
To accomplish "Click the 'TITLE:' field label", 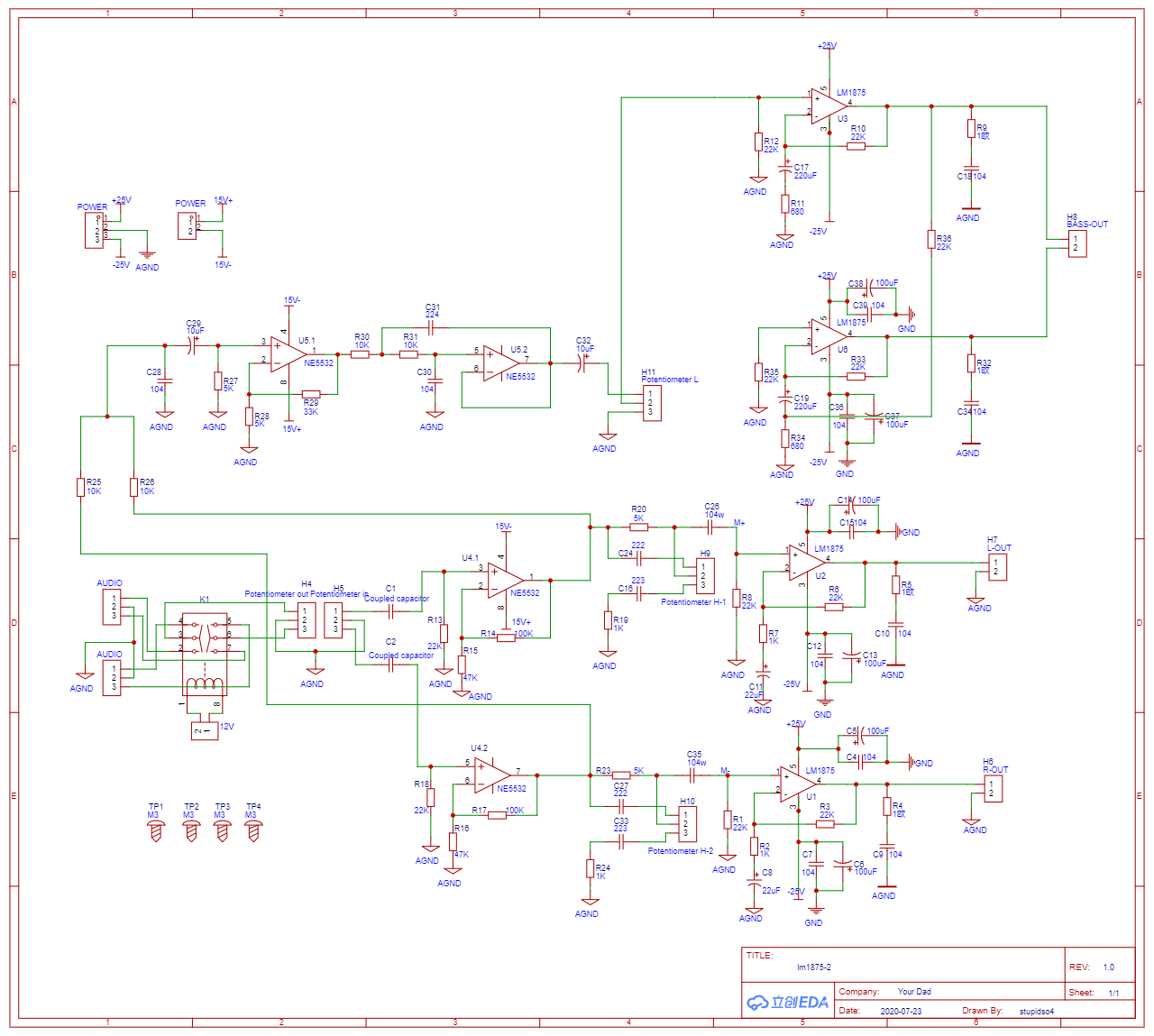I will pos(759,956).
